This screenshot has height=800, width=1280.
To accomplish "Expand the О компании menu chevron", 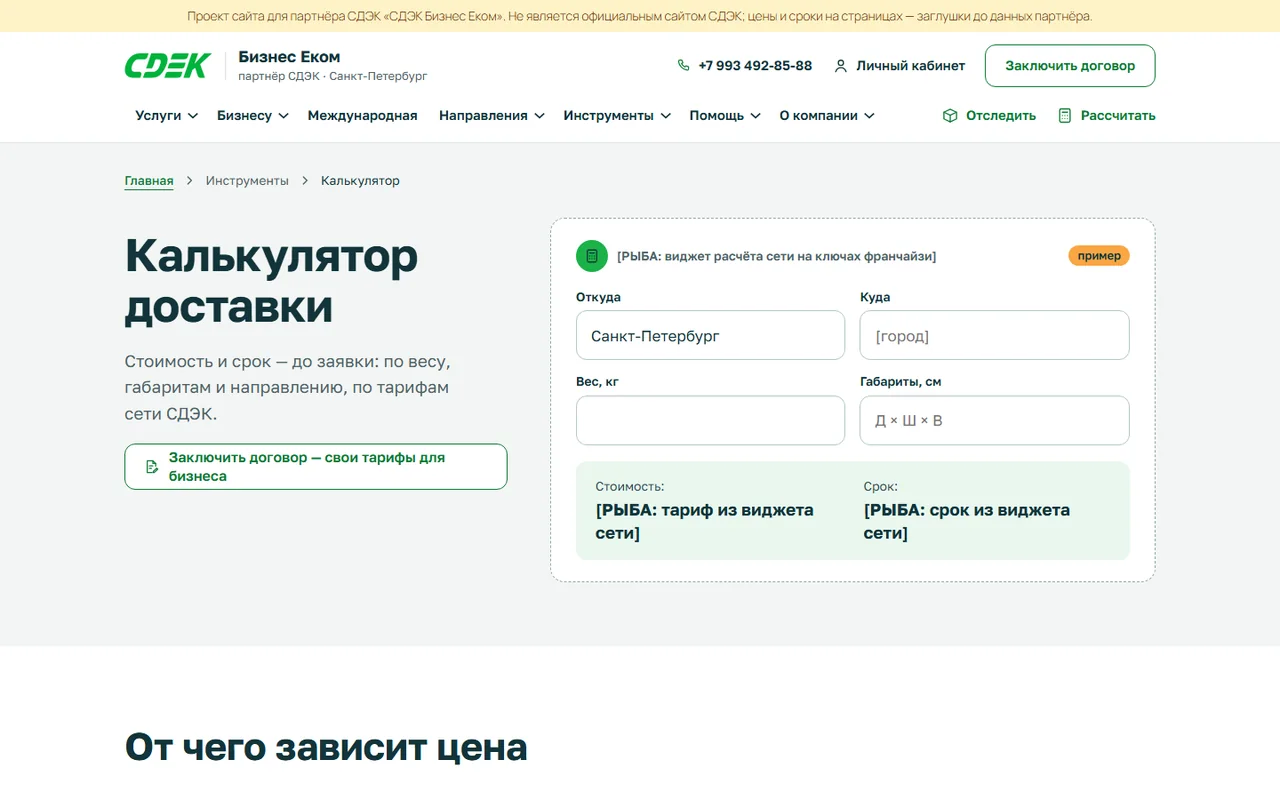I will [869, 116].
